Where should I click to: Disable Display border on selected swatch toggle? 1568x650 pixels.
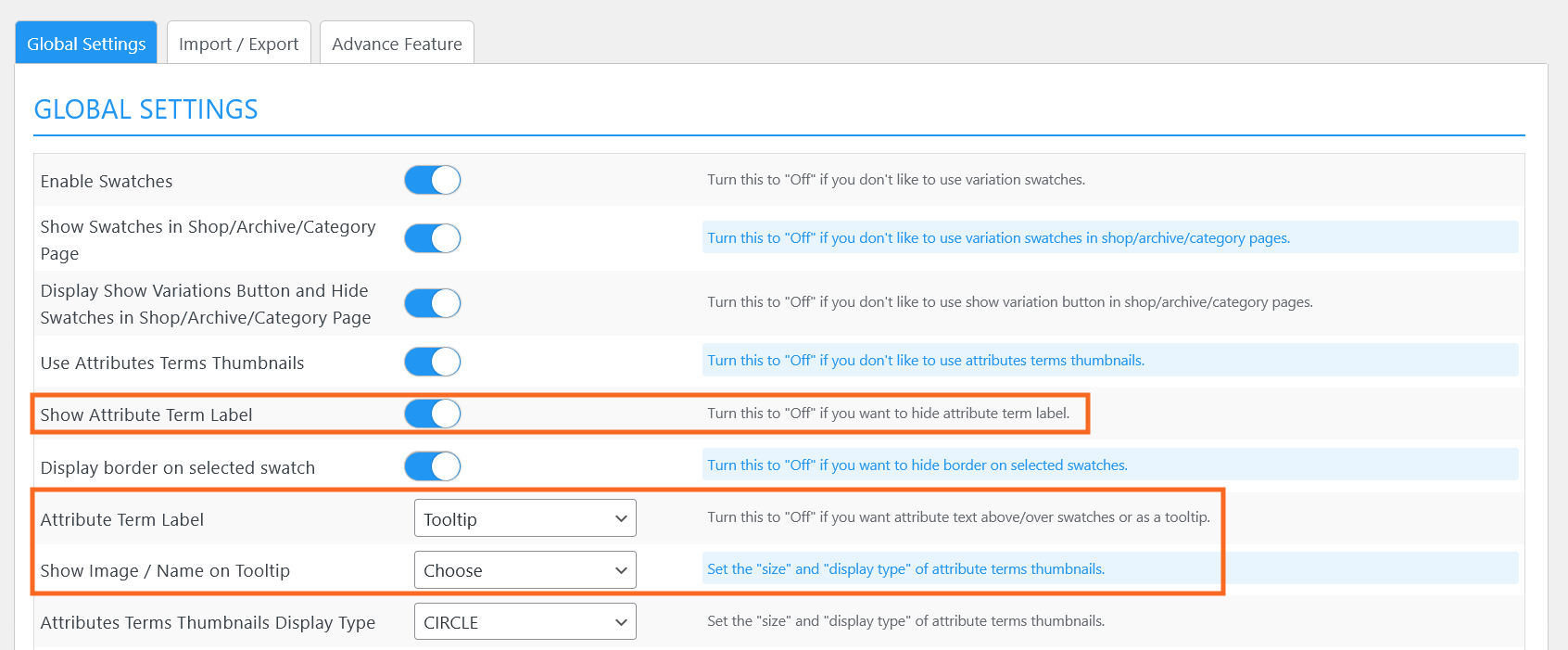(432, 466)
